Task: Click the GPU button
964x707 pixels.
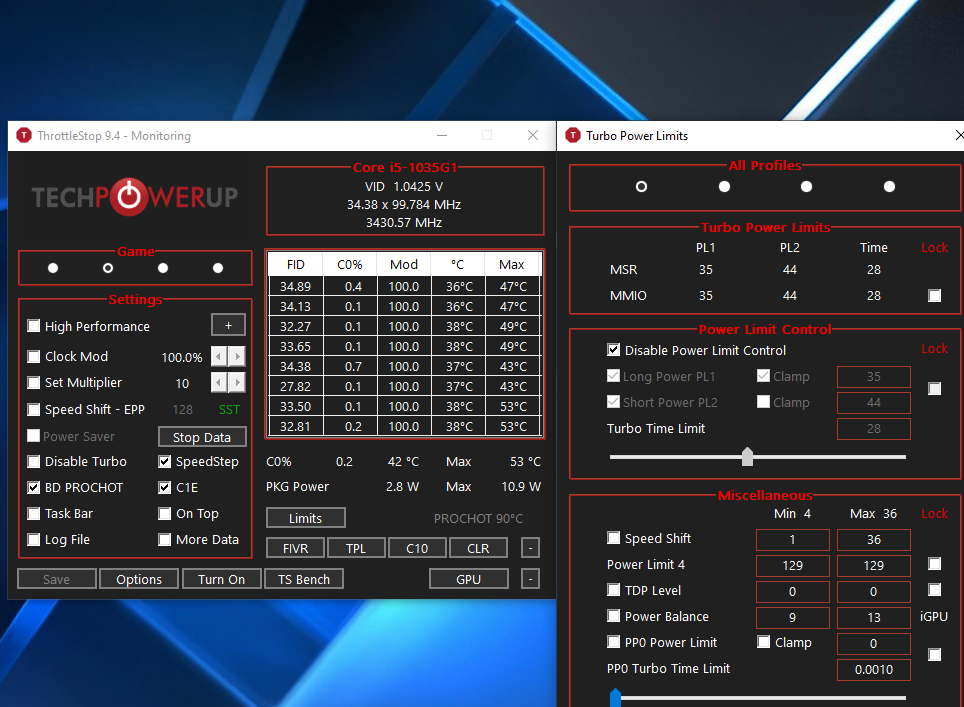Action: tap(468, 579)
